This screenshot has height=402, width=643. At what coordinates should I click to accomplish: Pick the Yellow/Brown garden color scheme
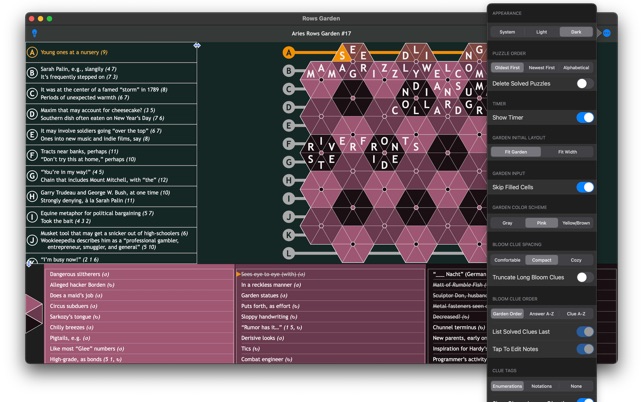576,223
